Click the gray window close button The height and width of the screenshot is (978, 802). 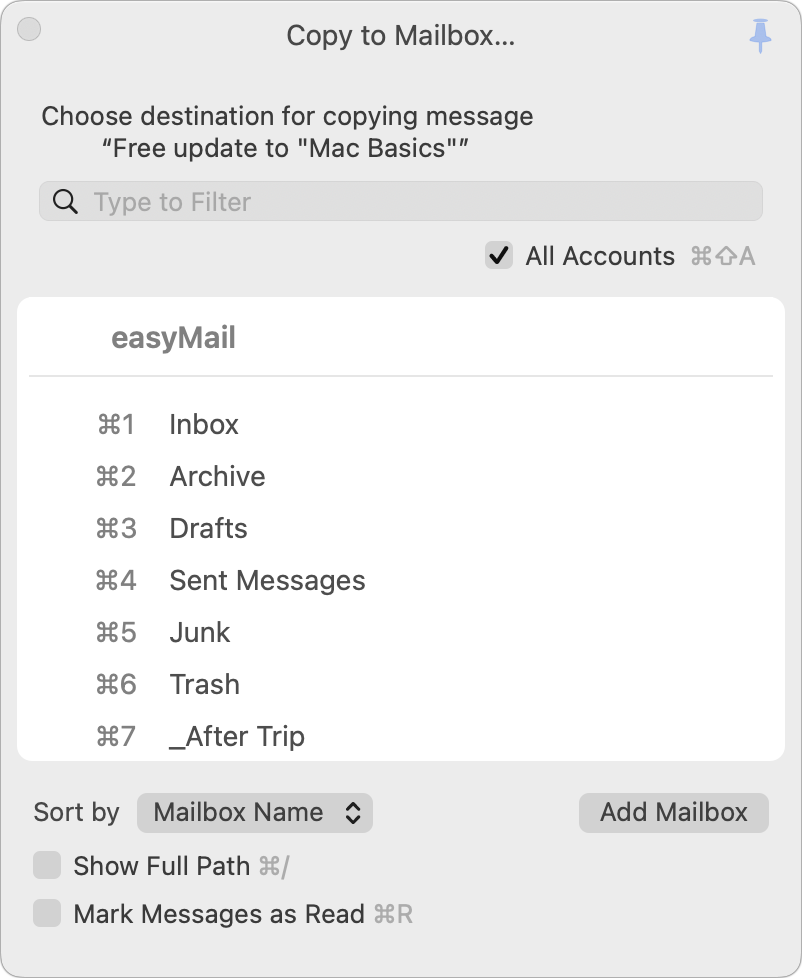(x=30, y=30)
